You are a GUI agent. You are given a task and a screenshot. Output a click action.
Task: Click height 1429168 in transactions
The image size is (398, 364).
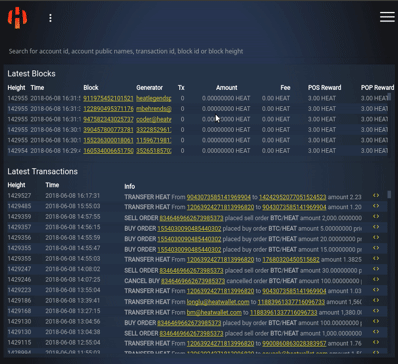tap(19, 311)
